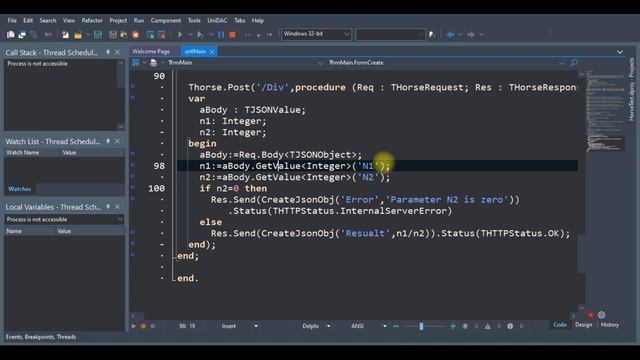The width and height of the screenshot is (640, 360).
Task: Click the code minimap on the right
Action: tap(605, 110)
